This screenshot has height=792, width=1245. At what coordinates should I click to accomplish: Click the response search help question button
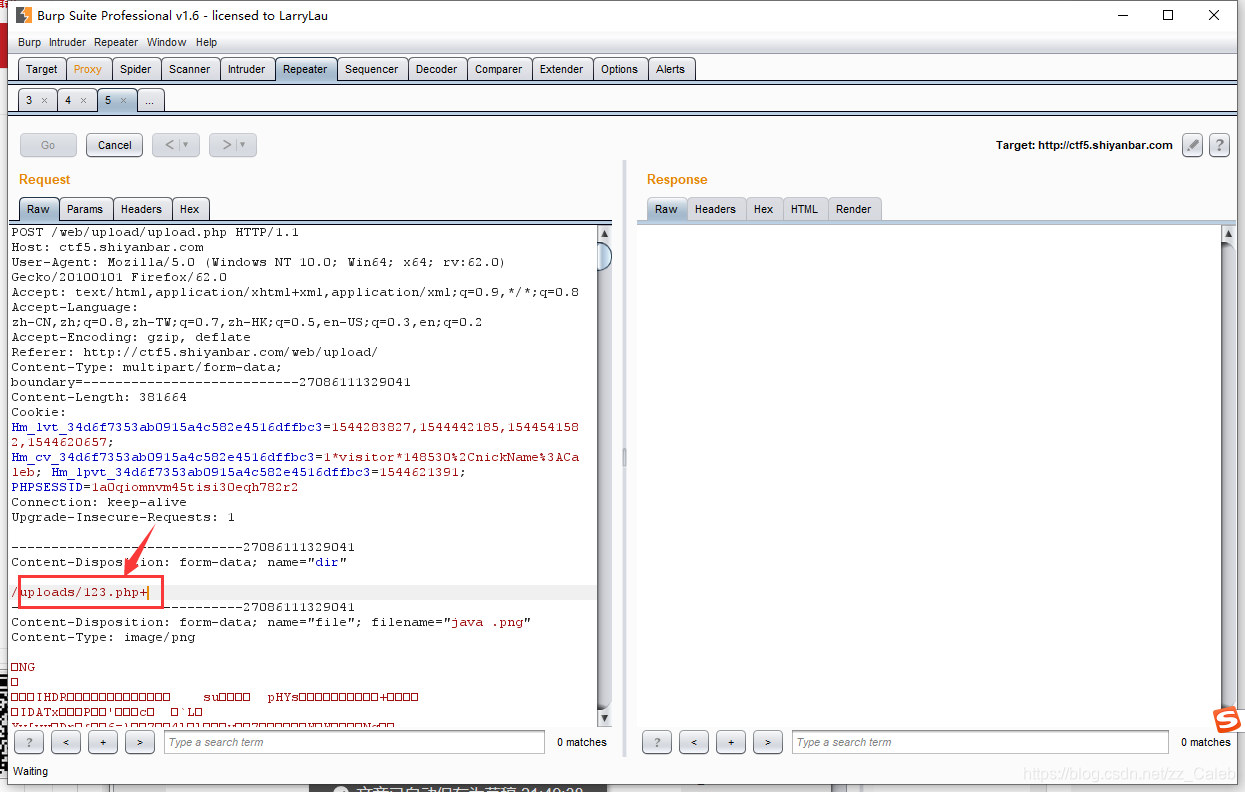pyautogui.click(x=657, y=742)
